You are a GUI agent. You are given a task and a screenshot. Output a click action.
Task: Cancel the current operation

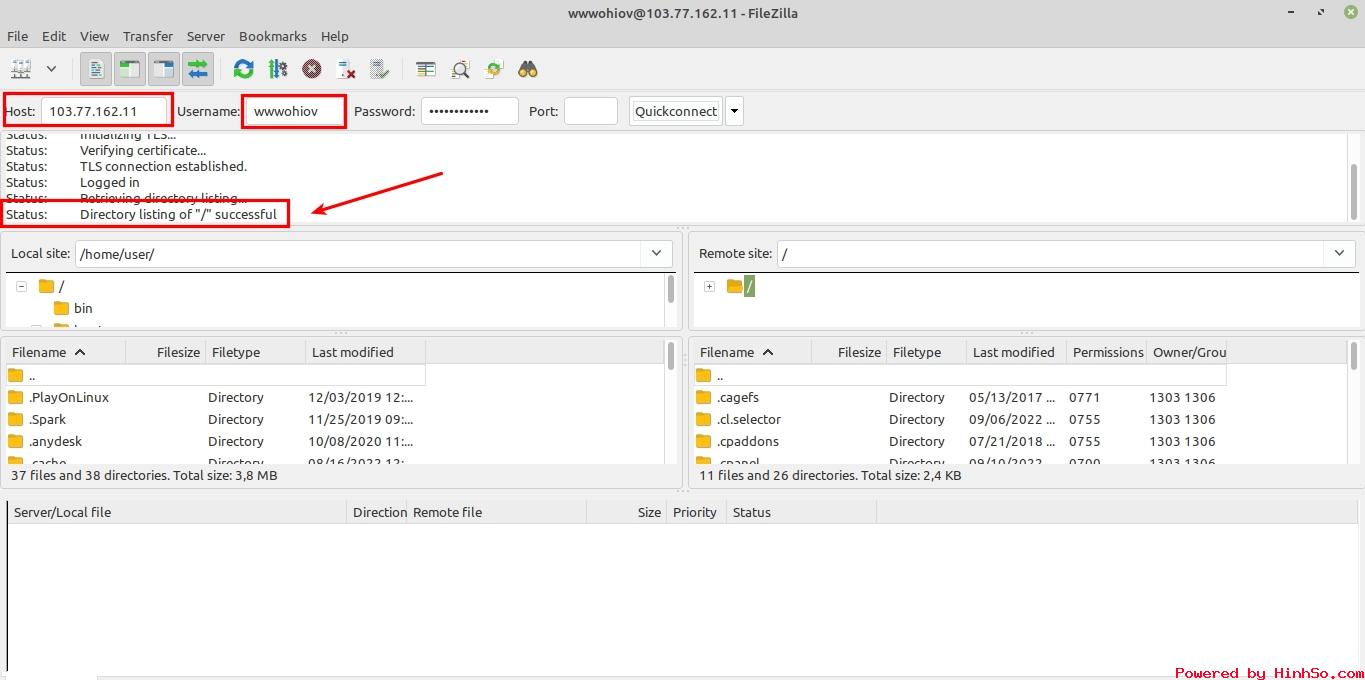[x=312, y=69]
